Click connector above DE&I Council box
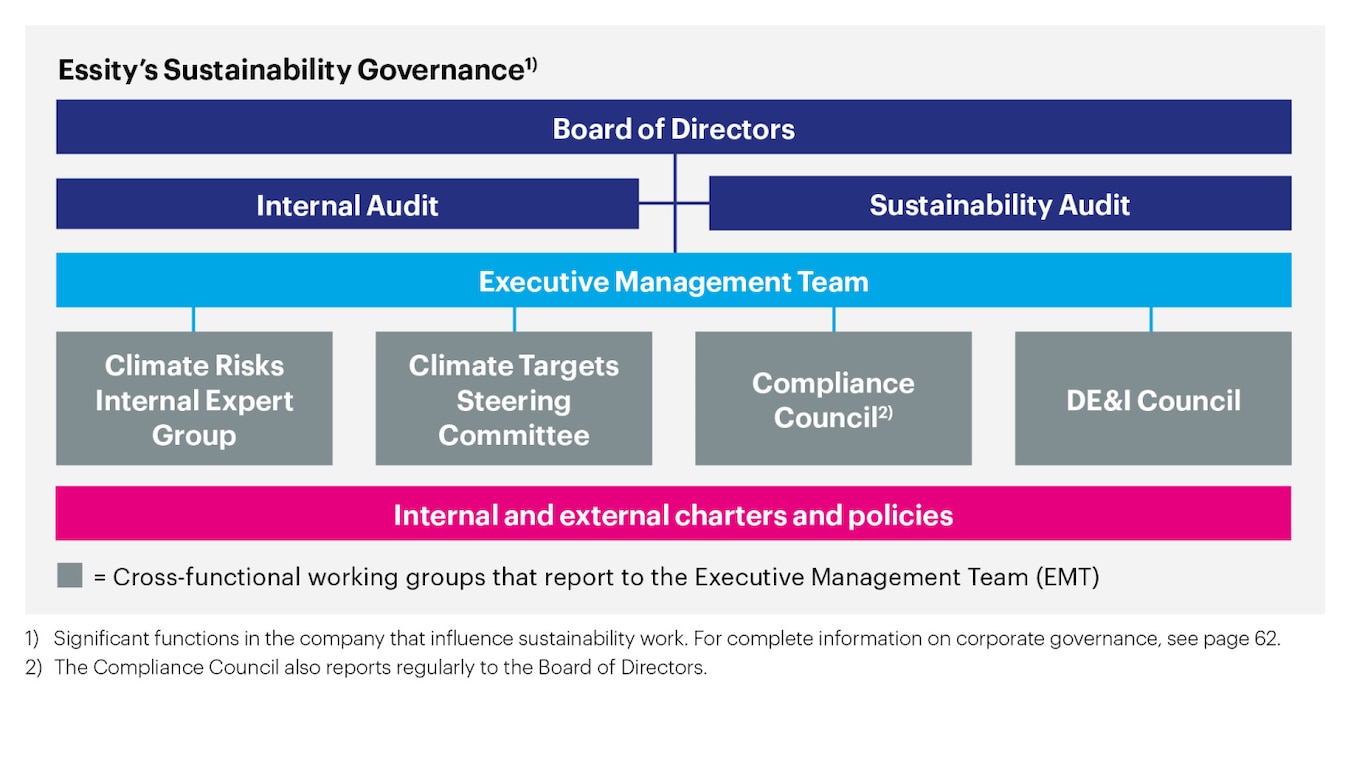The height and width of the screenshot is (760, 1351). [x=1151, y=318]
